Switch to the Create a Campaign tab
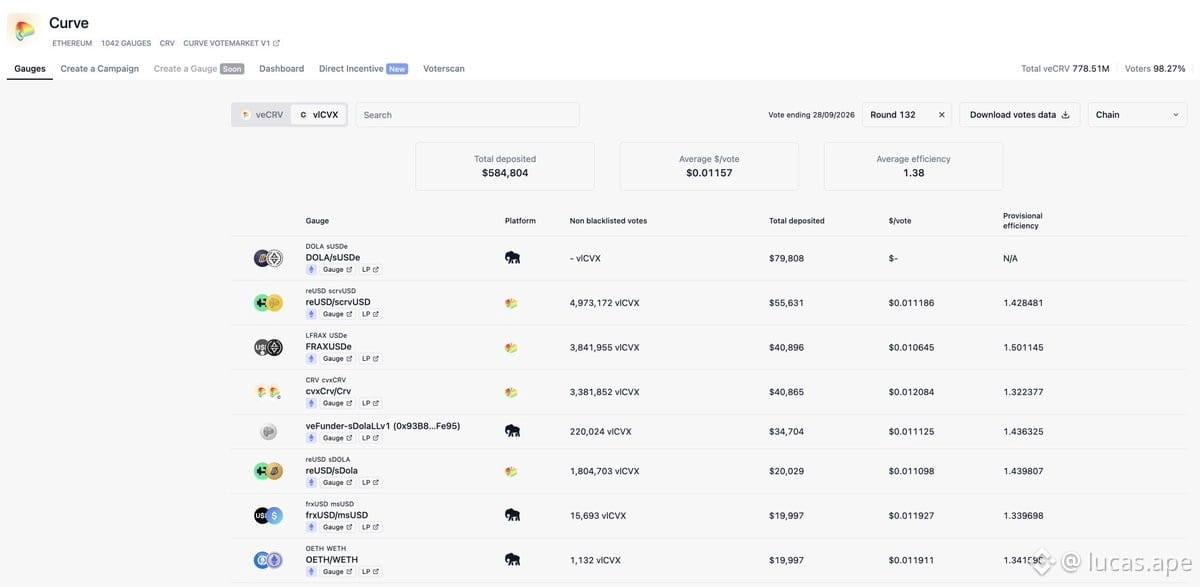This screenshot has height=587, width=1200. tap(100, 69)
